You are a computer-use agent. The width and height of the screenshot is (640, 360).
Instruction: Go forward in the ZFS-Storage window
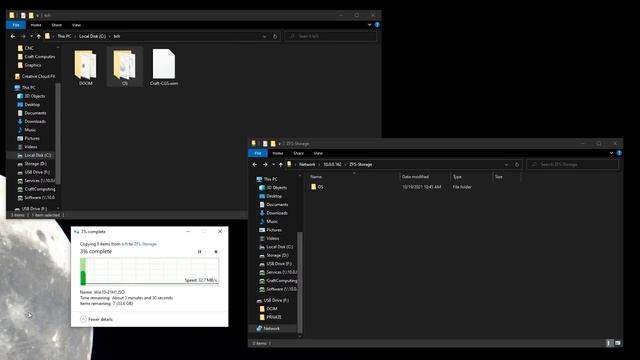coord(265,164)
